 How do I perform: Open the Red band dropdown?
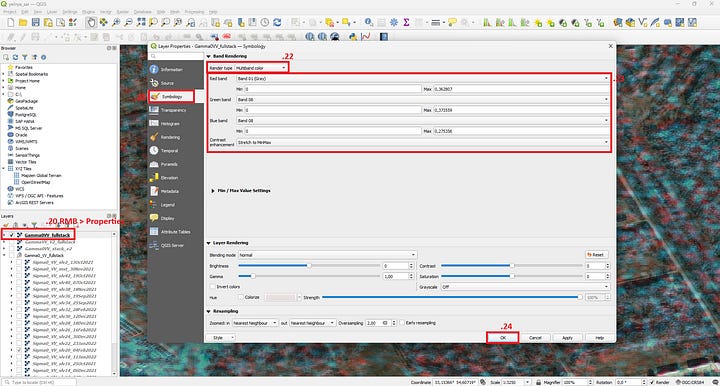pyautogui.click(x=422, y=78)
